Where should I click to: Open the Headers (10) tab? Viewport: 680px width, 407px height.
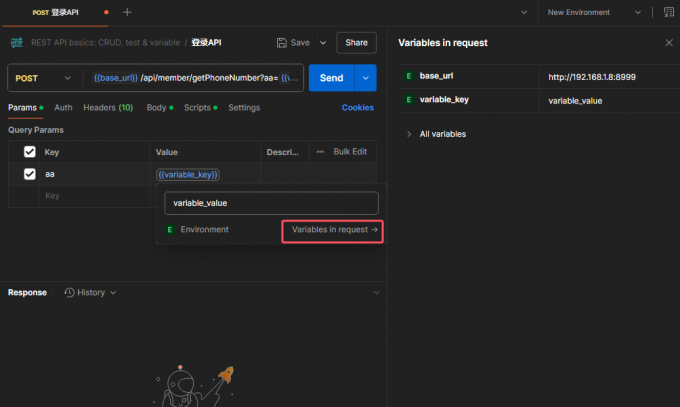tap(108, 108)
